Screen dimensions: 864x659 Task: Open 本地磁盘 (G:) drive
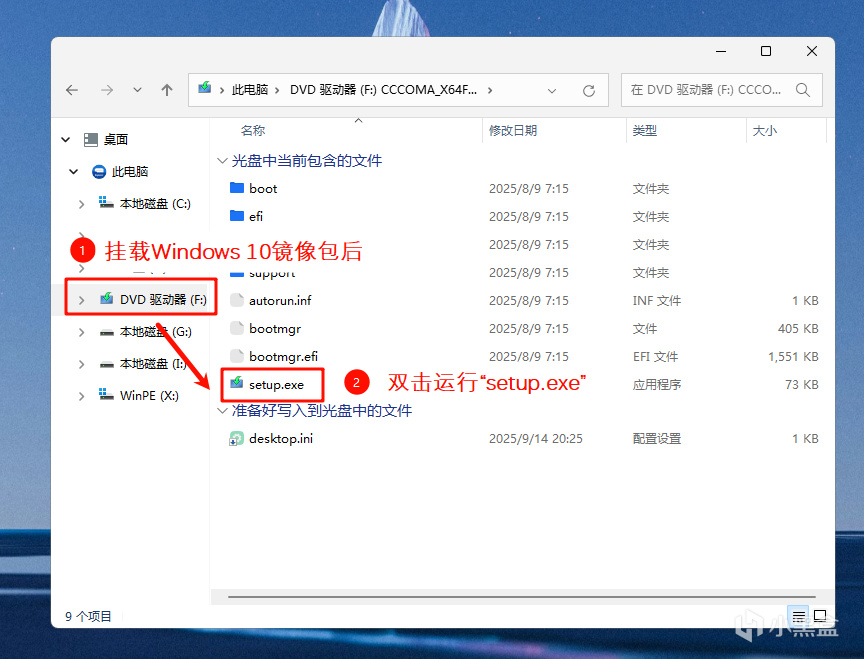pos(156,332)
